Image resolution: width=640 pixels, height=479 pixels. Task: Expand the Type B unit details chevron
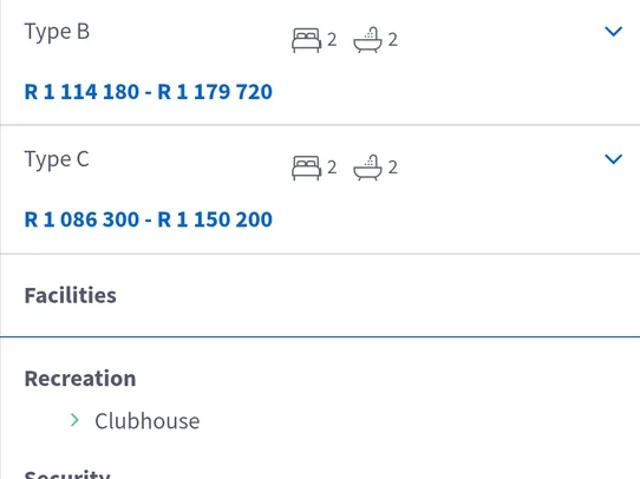click(x=614, y=31)
